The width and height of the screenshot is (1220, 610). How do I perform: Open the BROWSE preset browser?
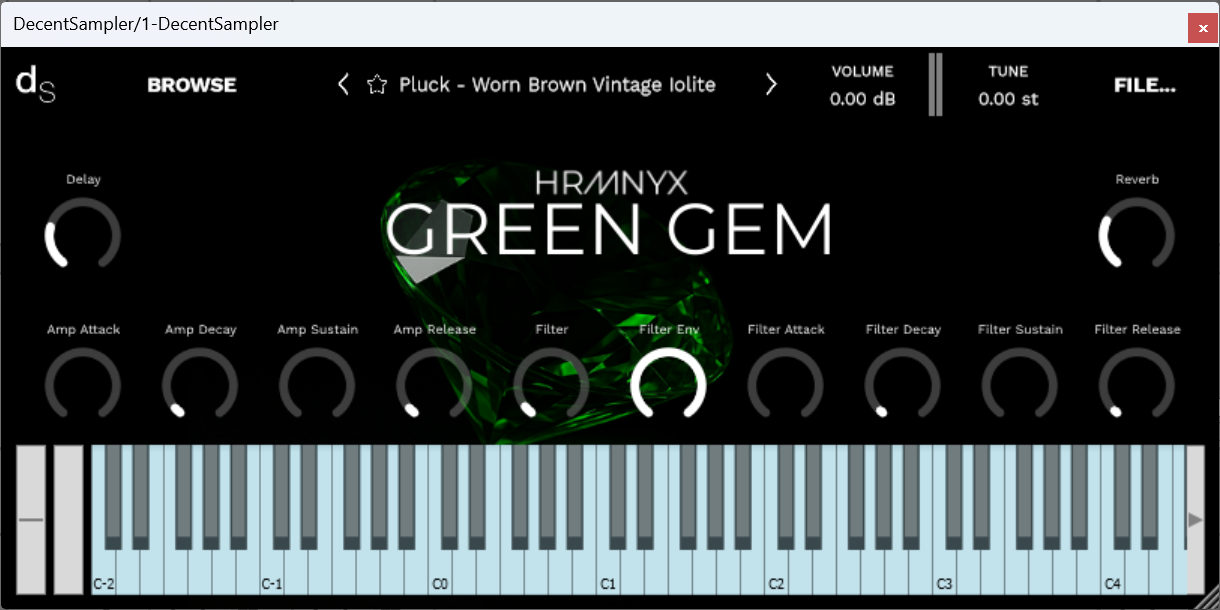(191, 85)
